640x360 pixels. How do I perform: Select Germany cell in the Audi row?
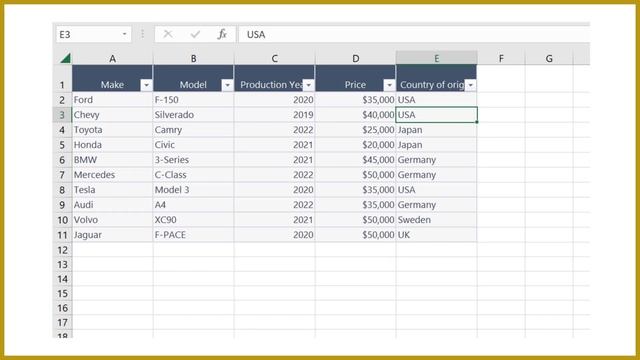(436, 205)
